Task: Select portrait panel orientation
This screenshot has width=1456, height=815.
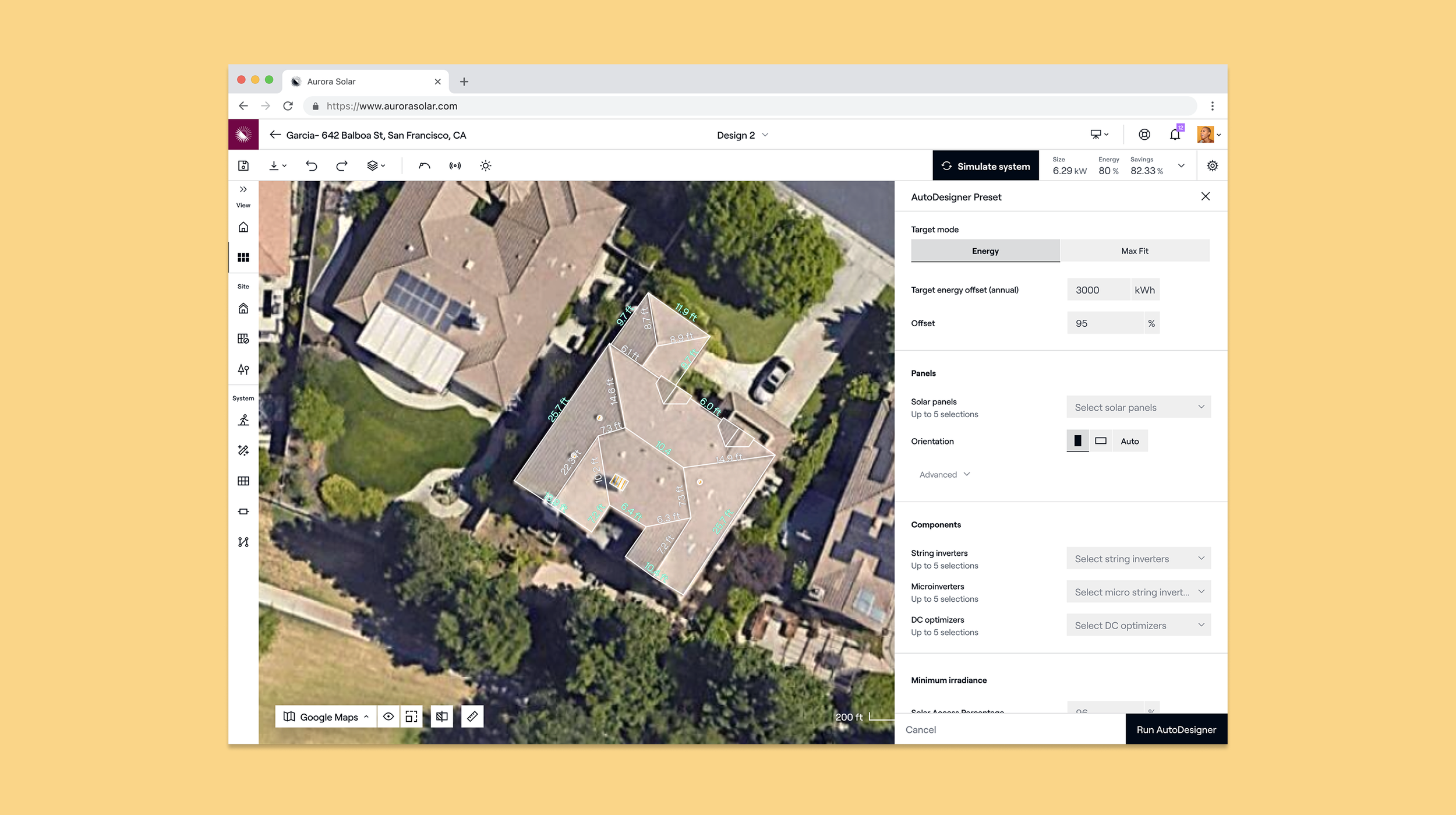Action: pos(1077,441)
